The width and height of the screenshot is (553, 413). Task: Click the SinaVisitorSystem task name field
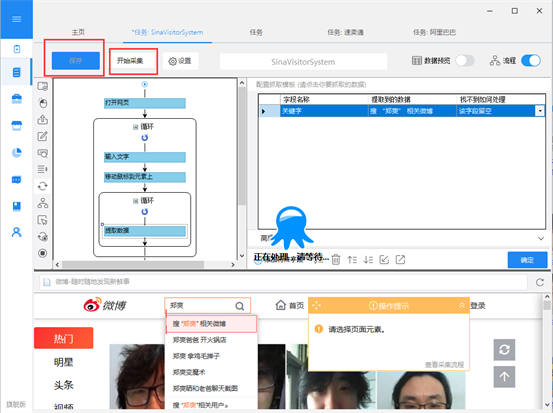pos(303,62)
